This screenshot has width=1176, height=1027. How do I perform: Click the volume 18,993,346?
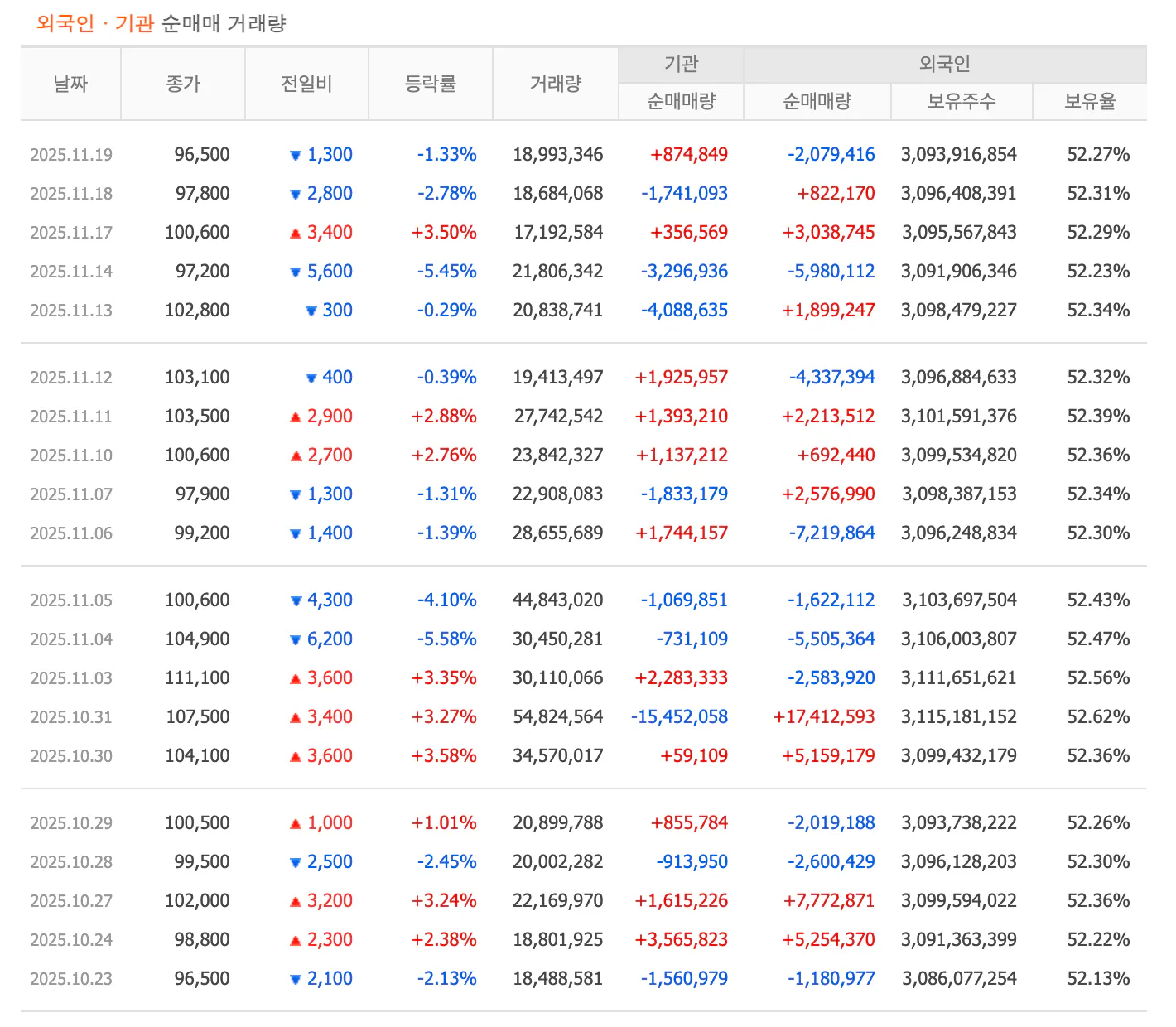(558, 155)
